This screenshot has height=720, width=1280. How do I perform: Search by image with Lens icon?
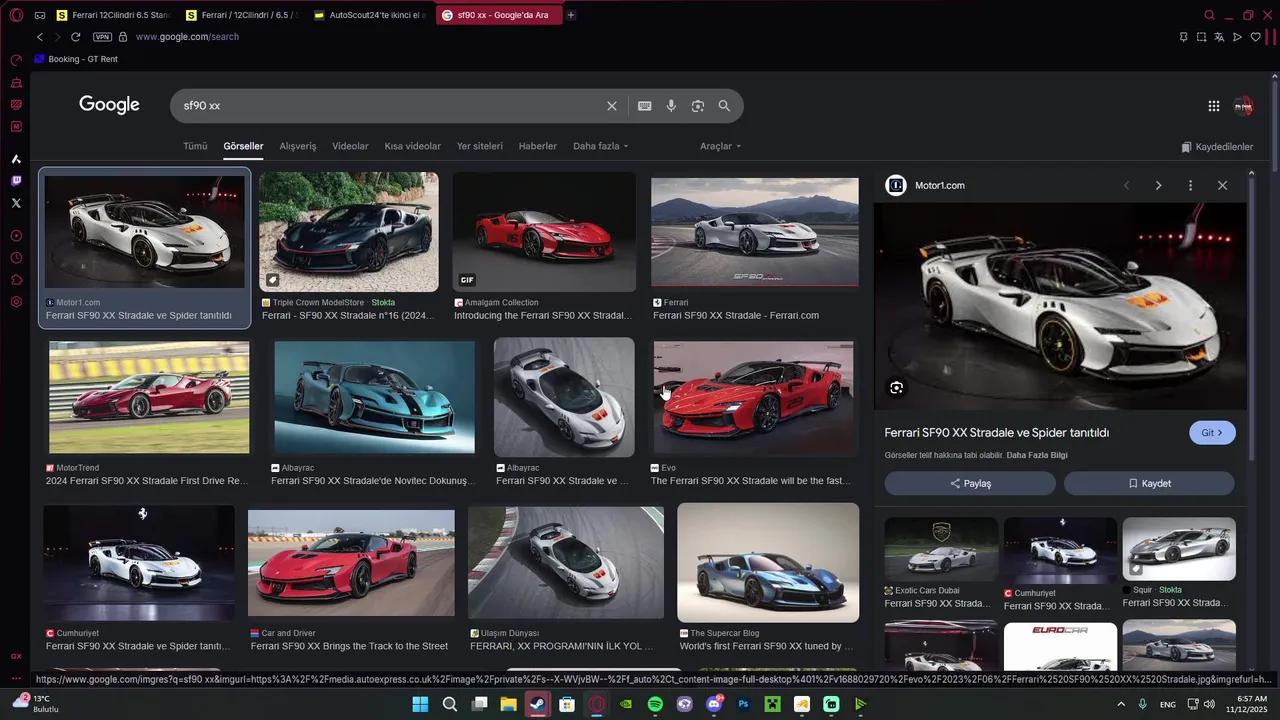pos(698,106)
